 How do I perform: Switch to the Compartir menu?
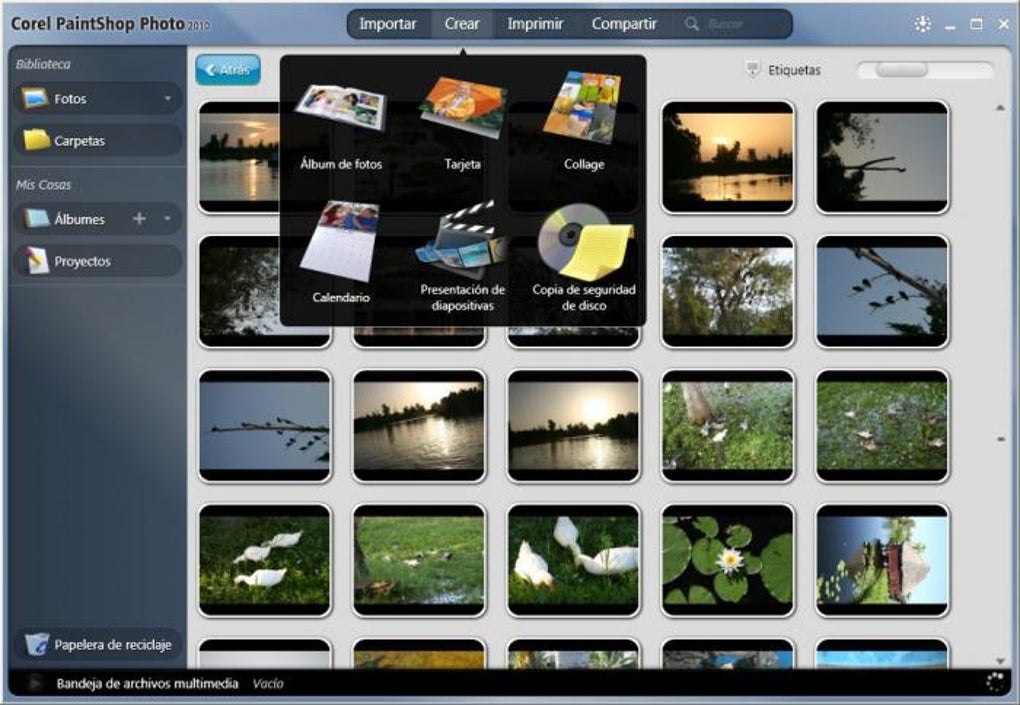tap(624, 23)
